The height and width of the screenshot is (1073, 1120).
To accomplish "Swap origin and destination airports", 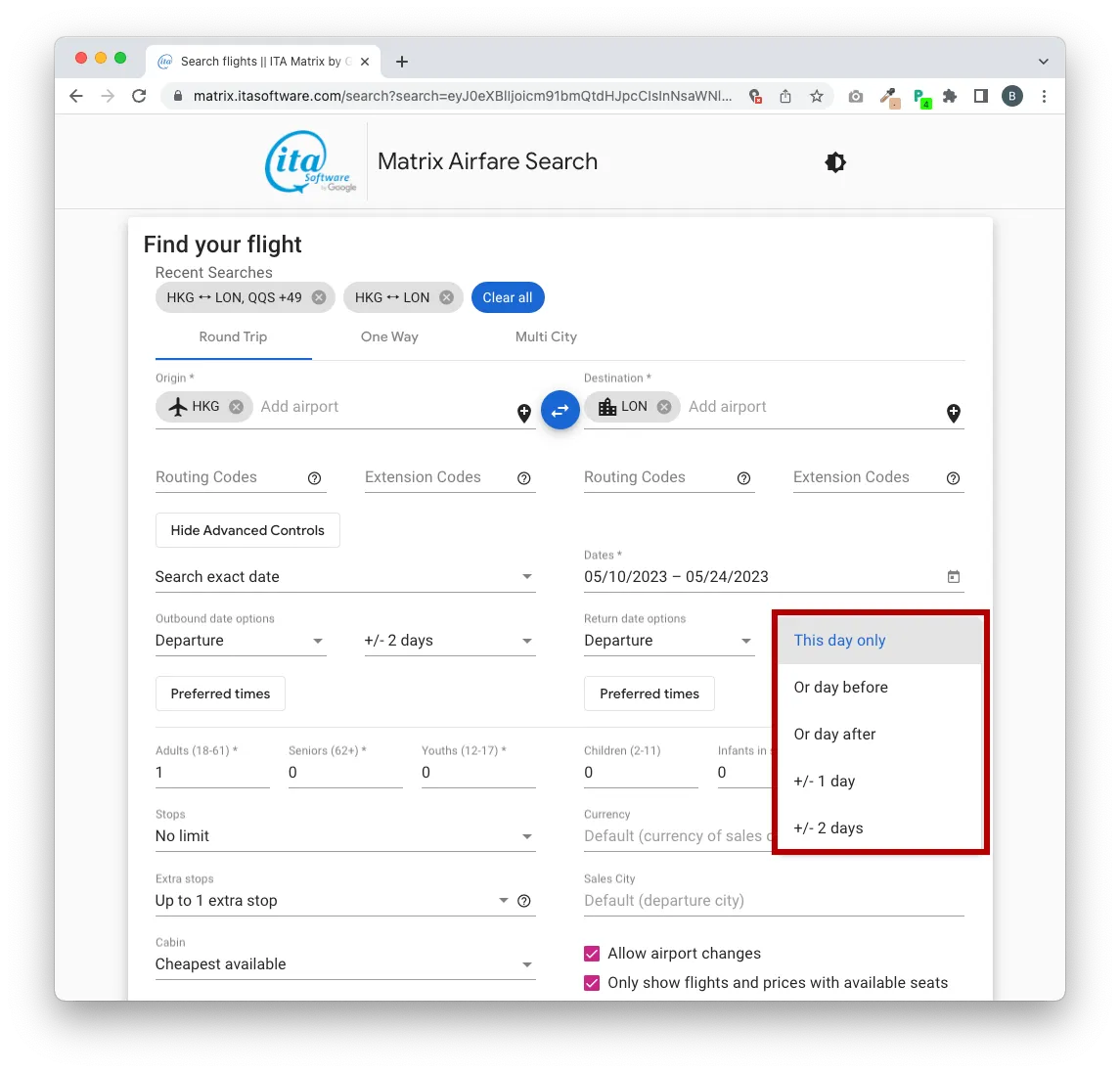I will coord(560,410).
